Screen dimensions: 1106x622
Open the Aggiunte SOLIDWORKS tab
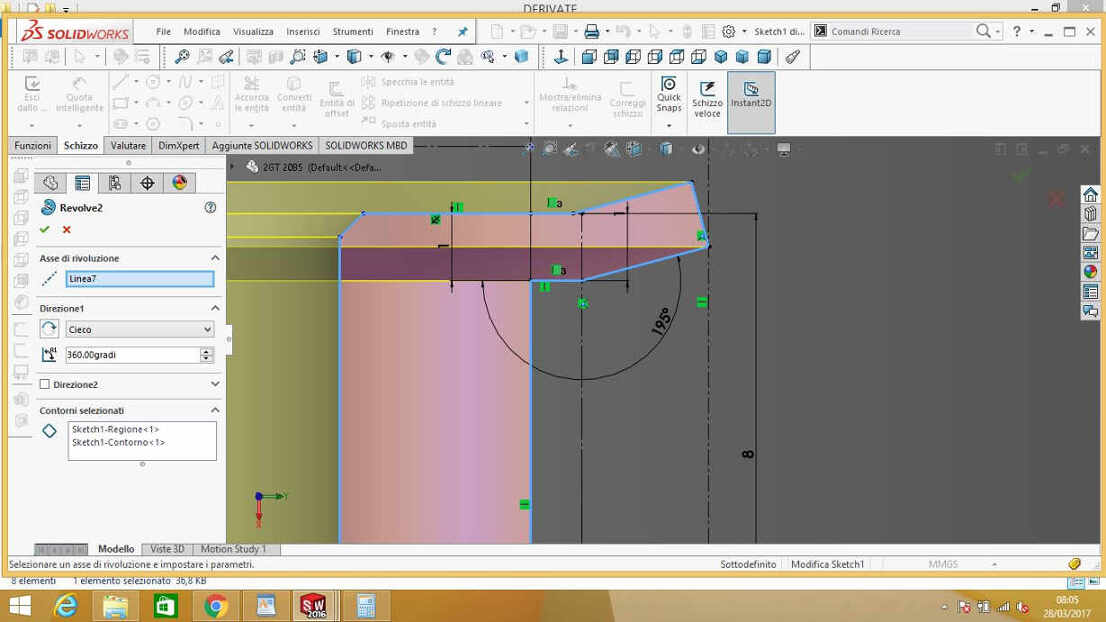[x=262, y=145]
